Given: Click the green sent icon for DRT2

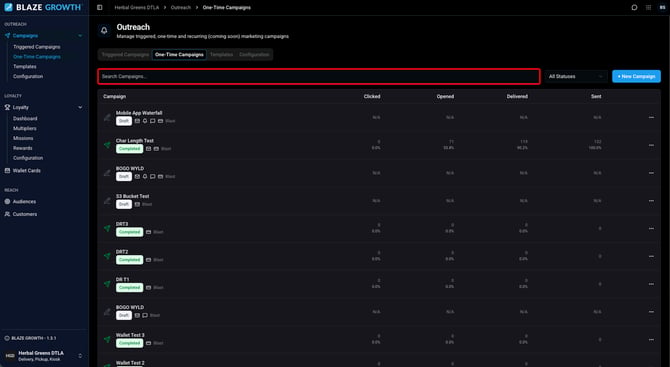Looking at the screenshot, I should point(107,256).
